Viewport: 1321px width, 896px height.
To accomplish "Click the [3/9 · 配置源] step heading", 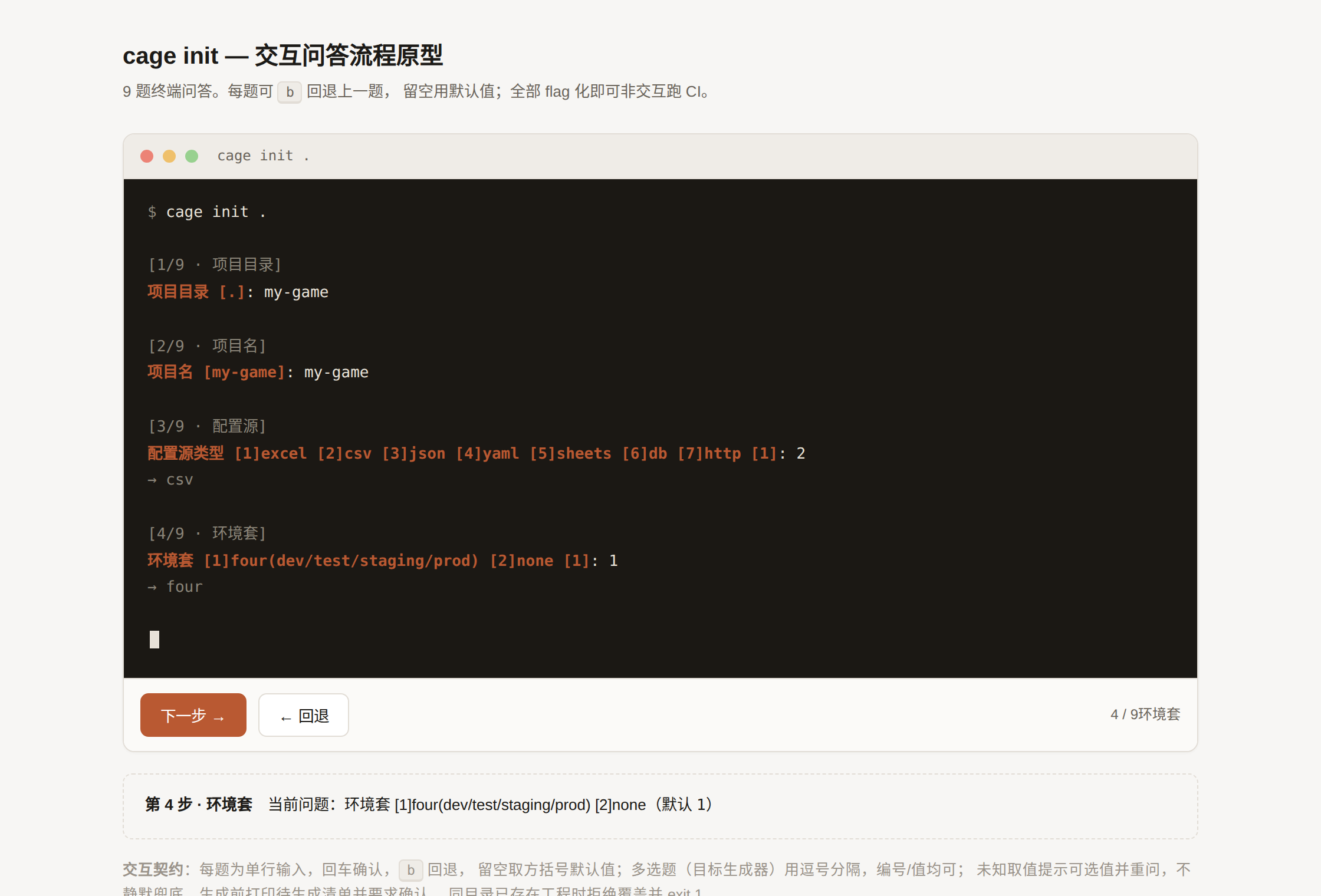I will coord(208,426).
